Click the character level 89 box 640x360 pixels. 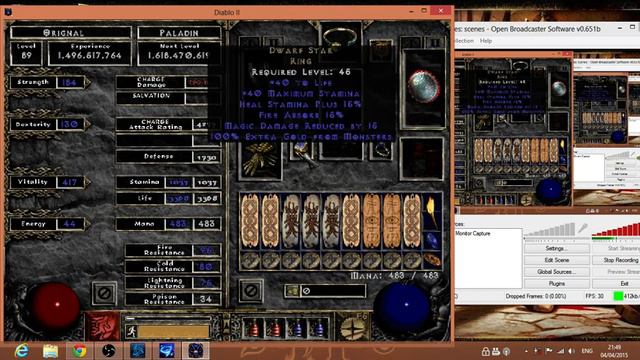(27, 53)
